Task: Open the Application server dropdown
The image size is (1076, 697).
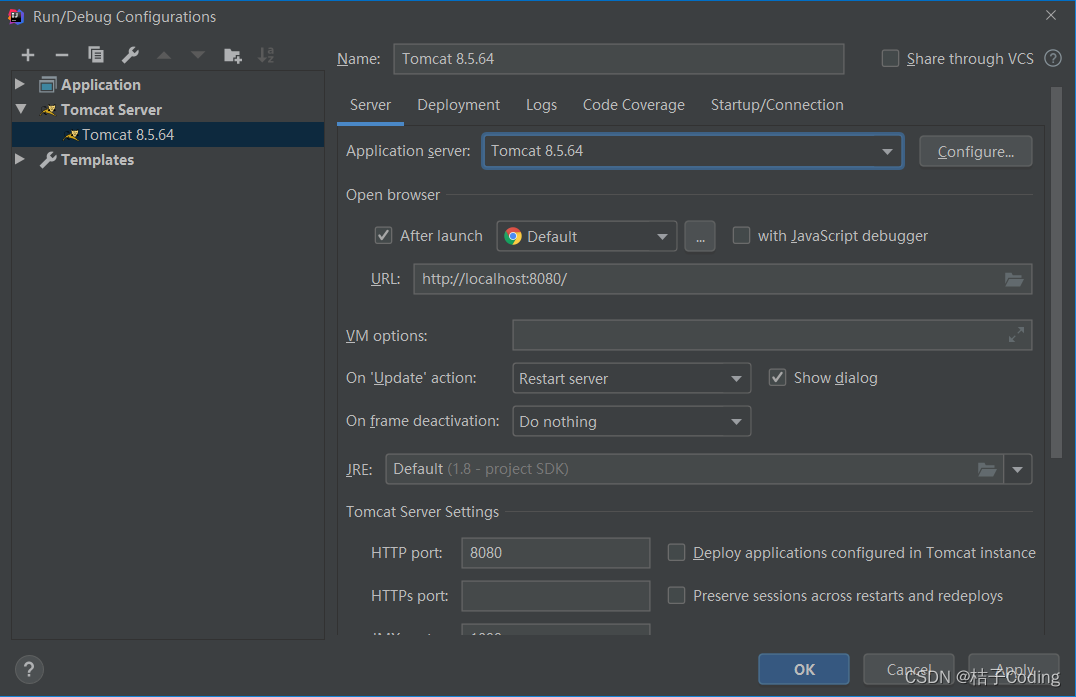Action: click(887, 151)
